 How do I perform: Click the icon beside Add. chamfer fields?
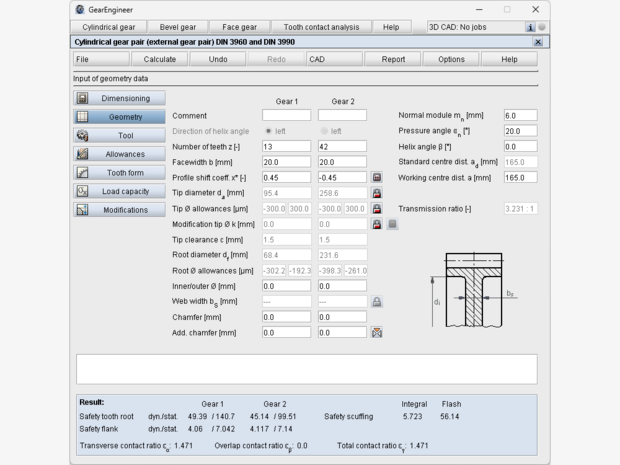(x=377, y=332)
